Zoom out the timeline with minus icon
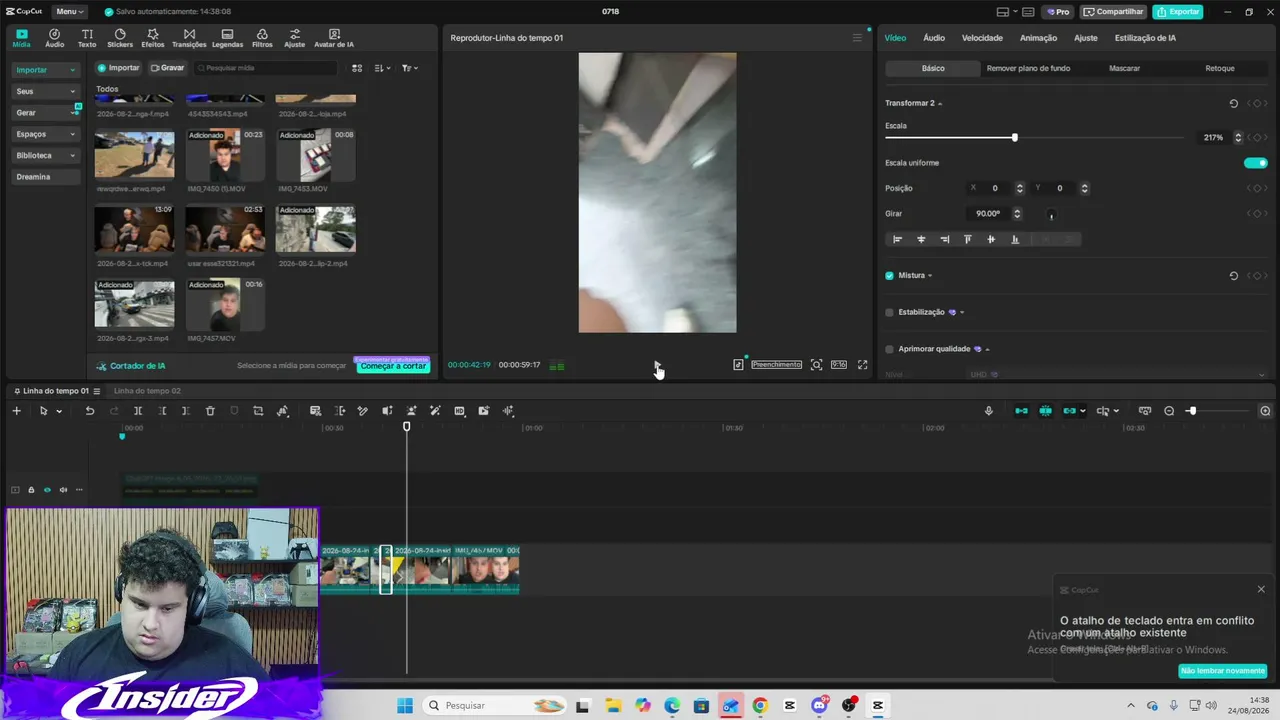This screenshot has width=1280, height=720. coord(1169,411)
